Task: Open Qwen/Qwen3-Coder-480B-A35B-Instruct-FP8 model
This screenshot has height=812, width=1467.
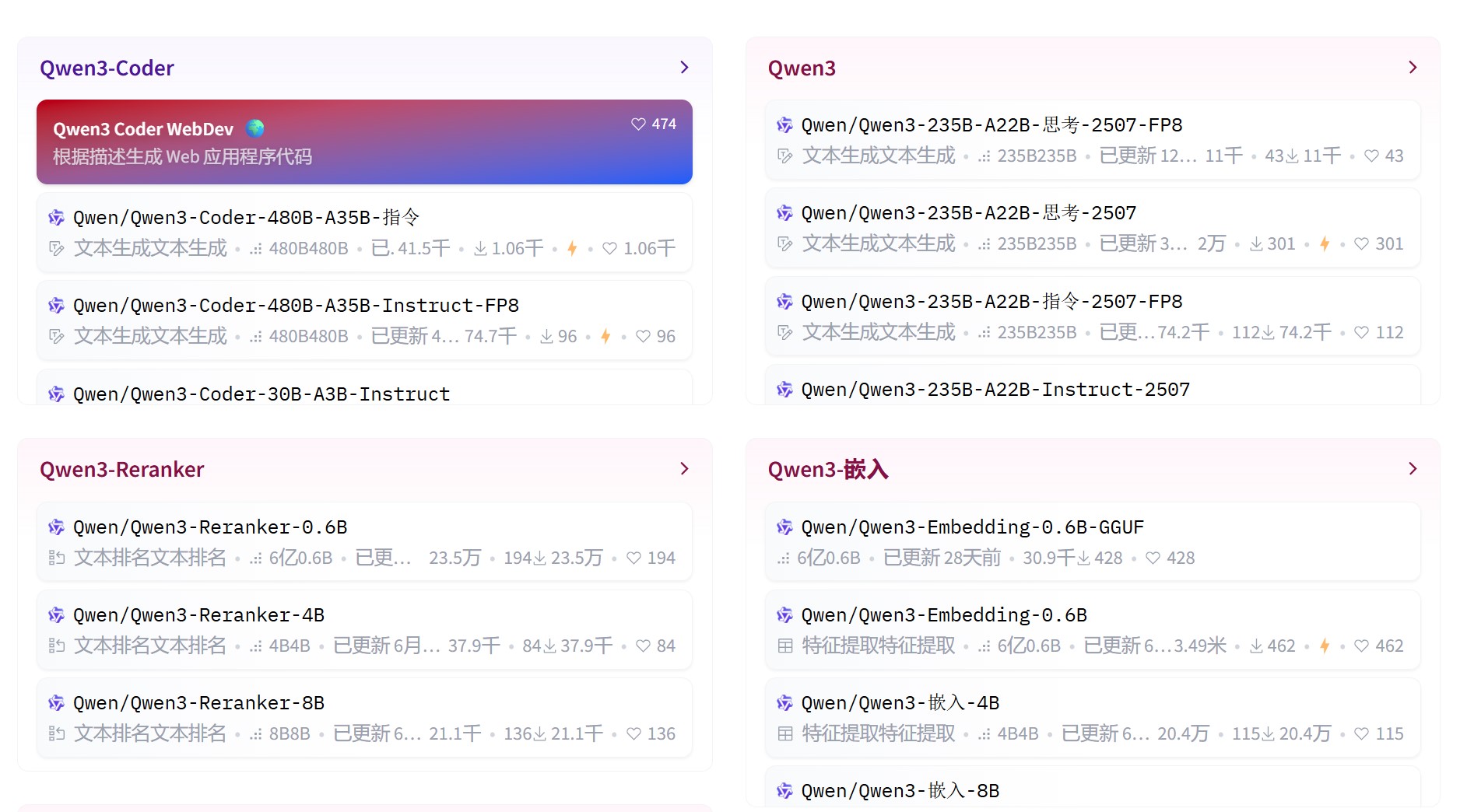Action: 296,306
